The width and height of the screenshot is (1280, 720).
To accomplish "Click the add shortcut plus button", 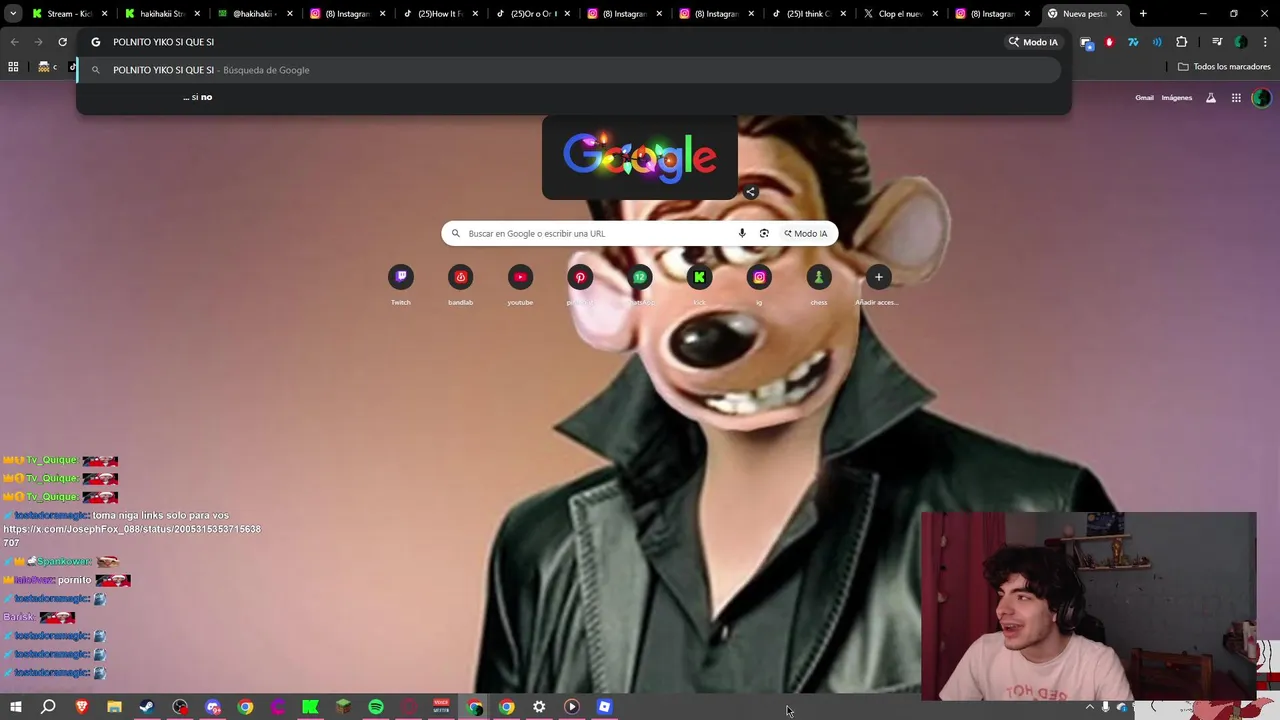I will tap(878, 278).
